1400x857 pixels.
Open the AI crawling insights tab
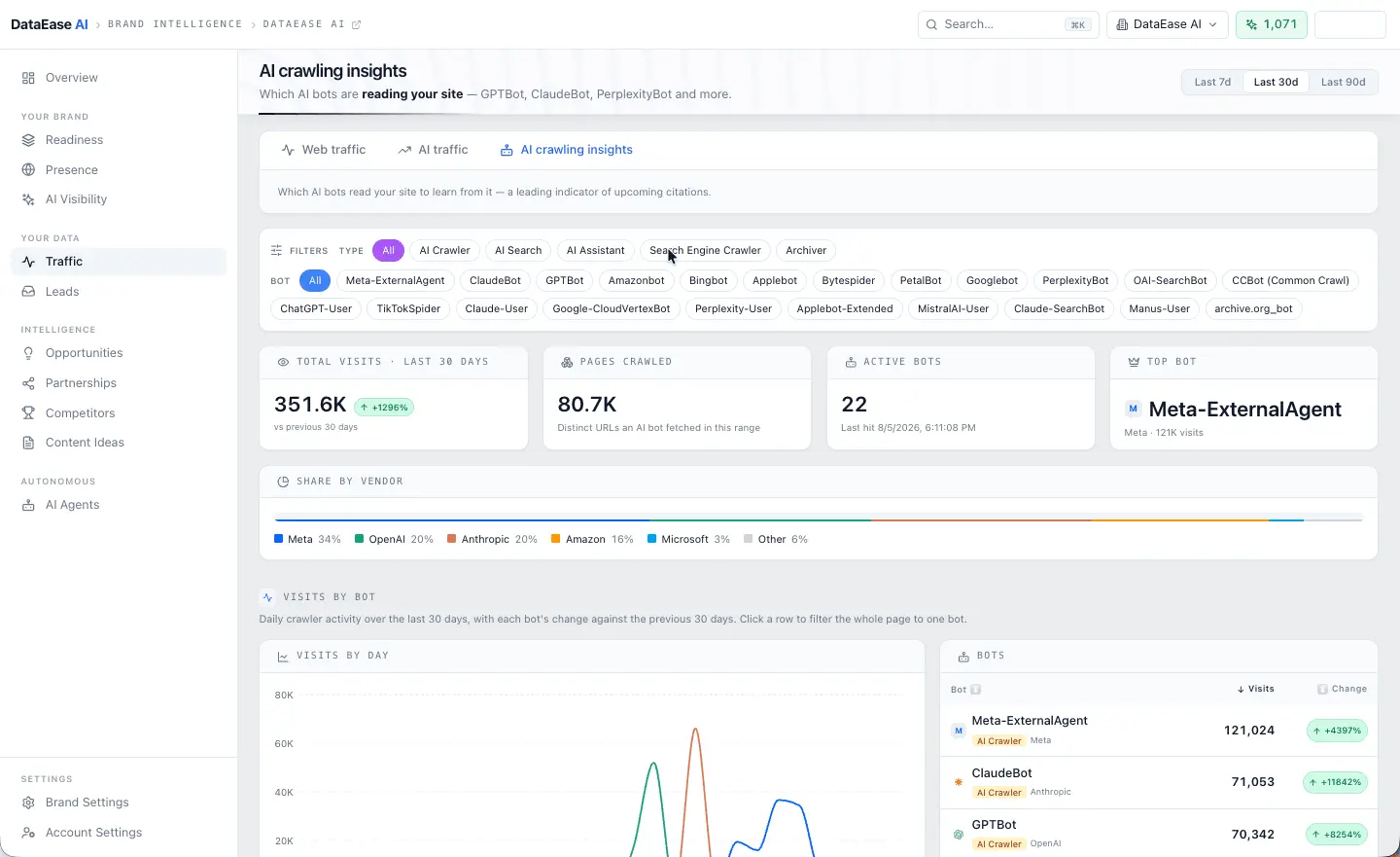coord(566,150)
